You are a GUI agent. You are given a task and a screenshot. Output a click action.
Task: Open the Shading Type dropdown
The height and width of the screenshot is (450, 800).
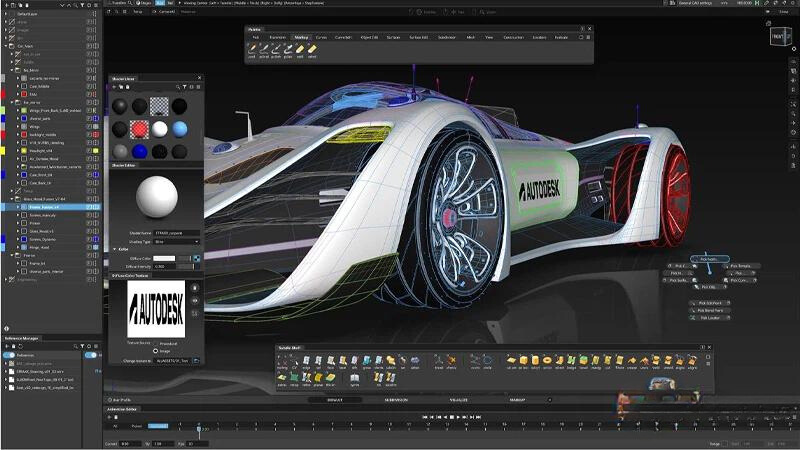tap(176, 241)
